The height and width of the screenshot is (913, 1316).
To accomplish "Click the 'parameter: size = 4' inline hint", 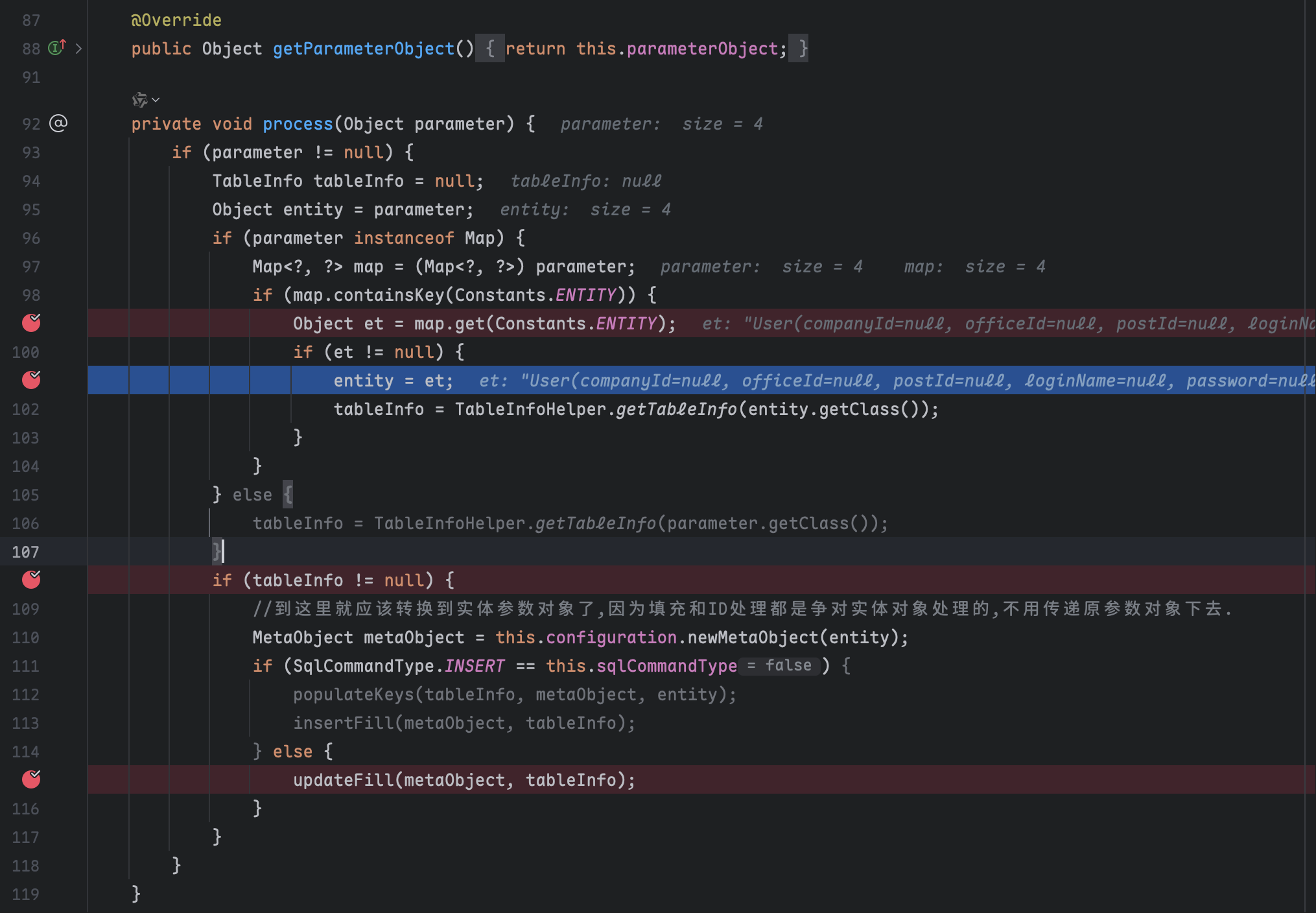I will coord(660,123).
